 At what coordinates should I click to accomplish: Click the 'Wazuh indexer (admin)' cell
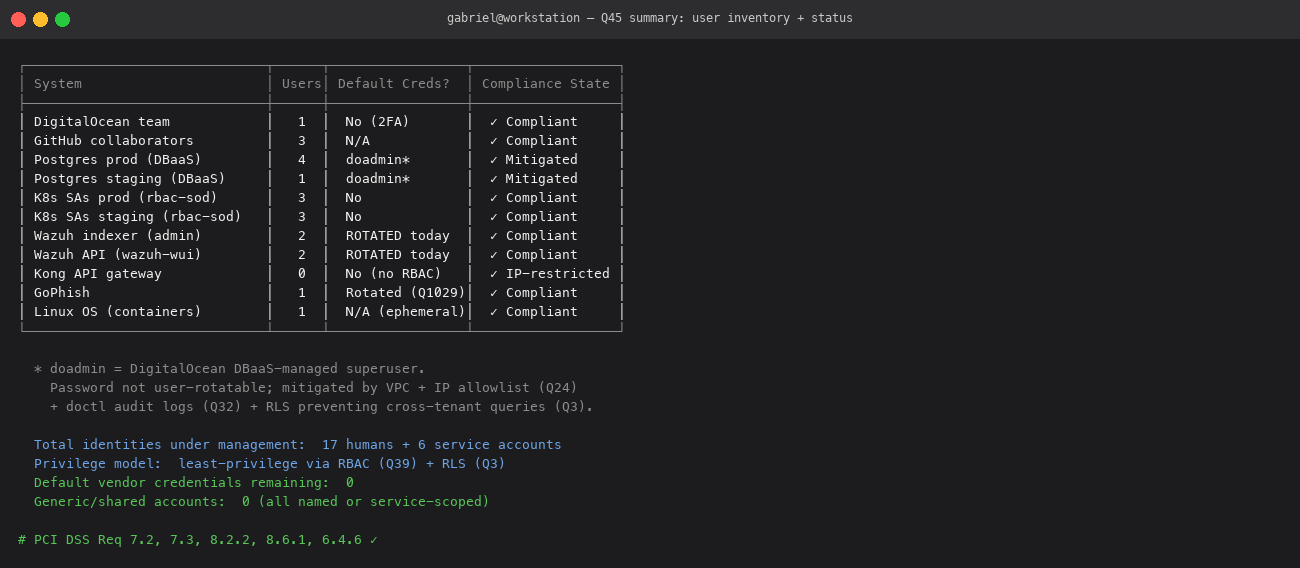[118, 236]
